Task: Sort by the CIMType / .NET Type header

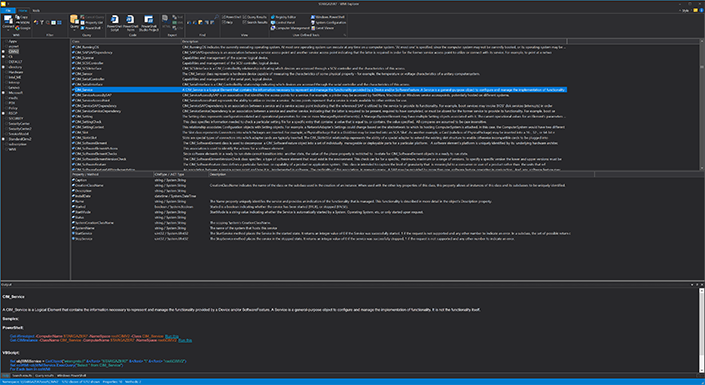Action: coord(181,174)
